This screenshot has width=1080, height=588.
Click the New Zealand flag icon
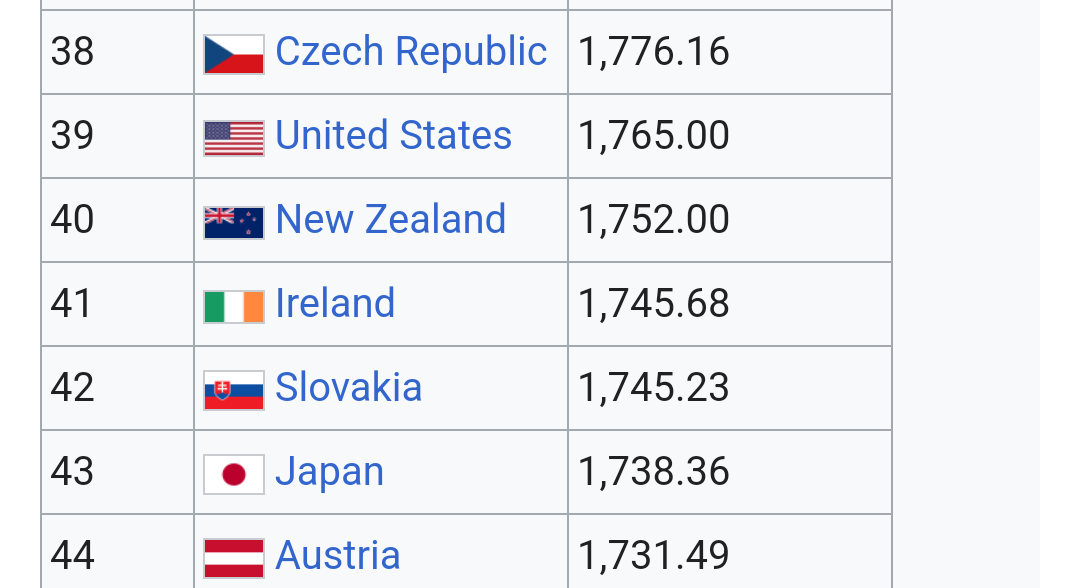point(234,222)
